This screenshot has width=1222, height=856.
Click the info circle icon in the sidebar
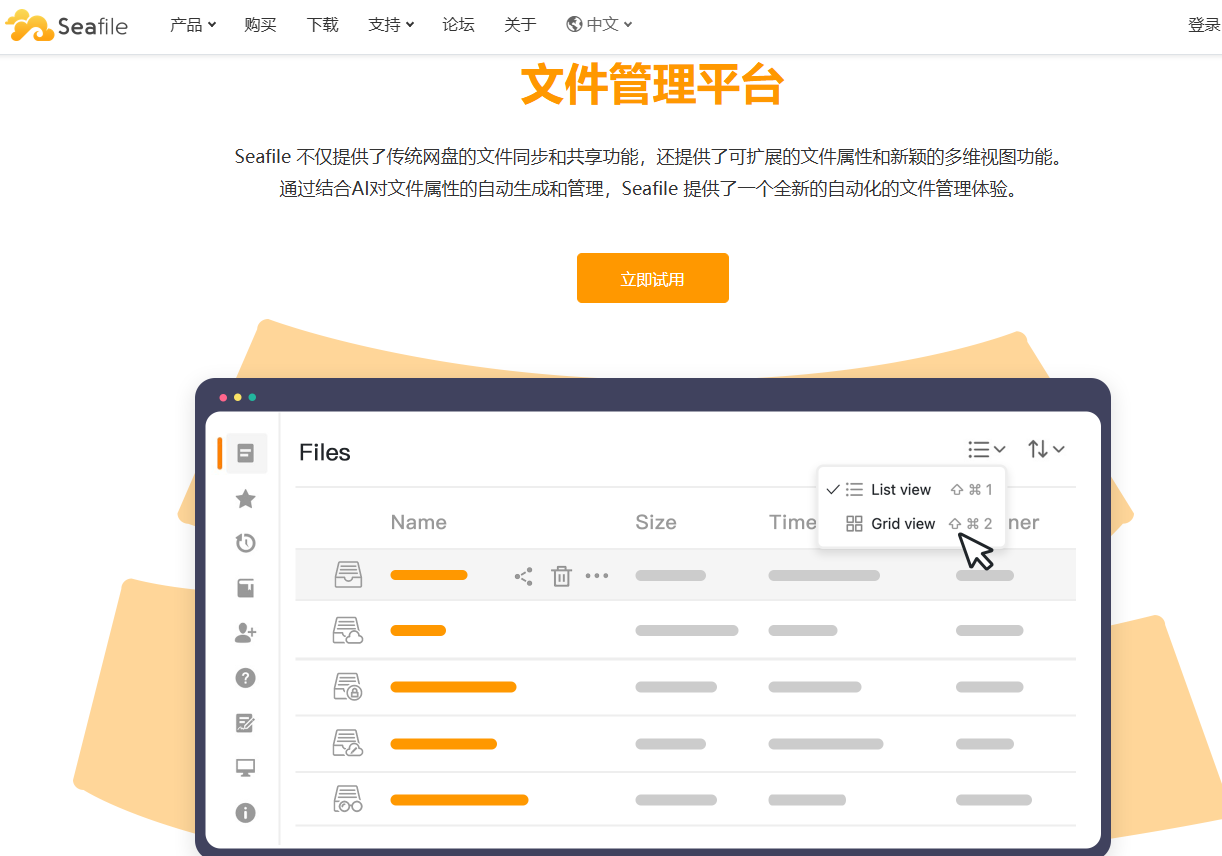pyautogui.click(x=245, y=813)
